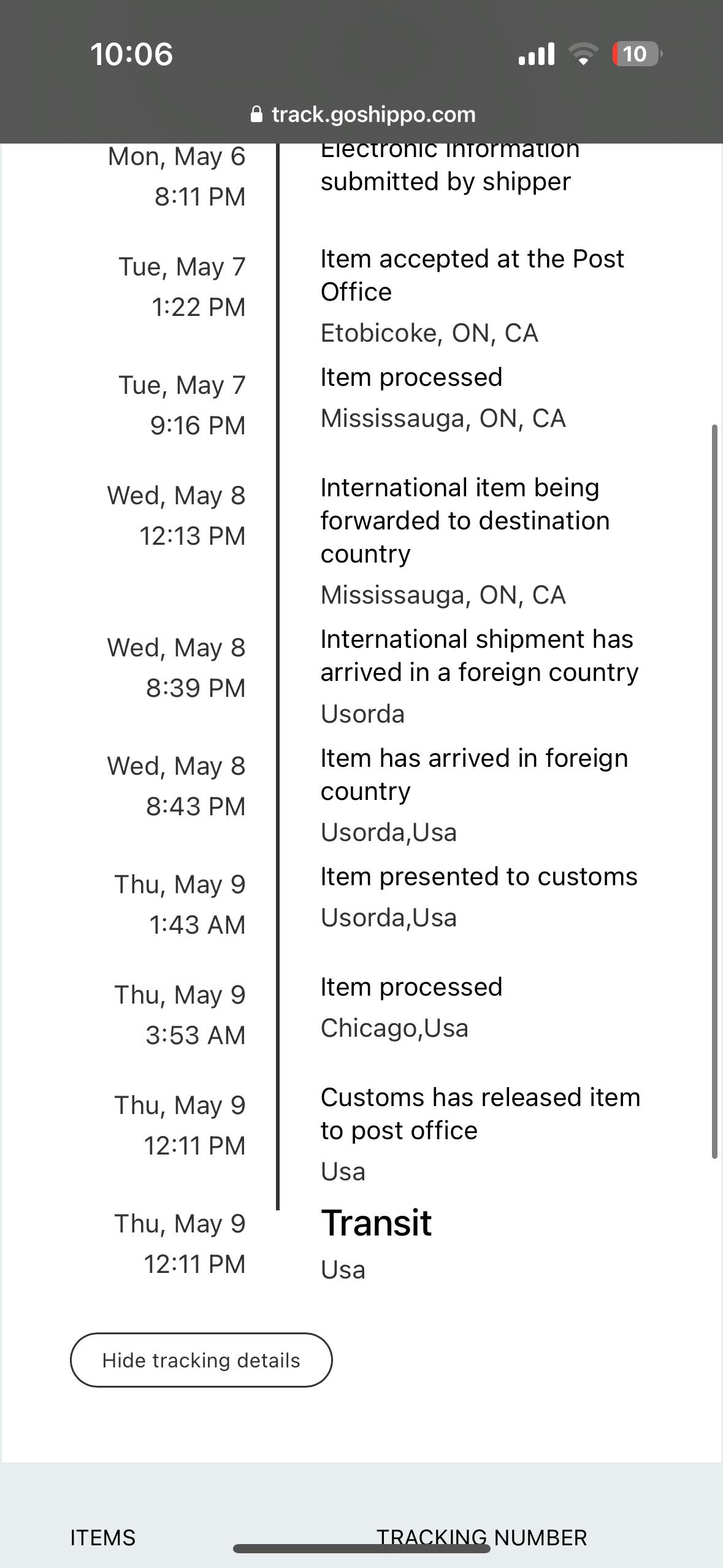Tap the track.goshippo.com address bar

click(x=373, y=115)
